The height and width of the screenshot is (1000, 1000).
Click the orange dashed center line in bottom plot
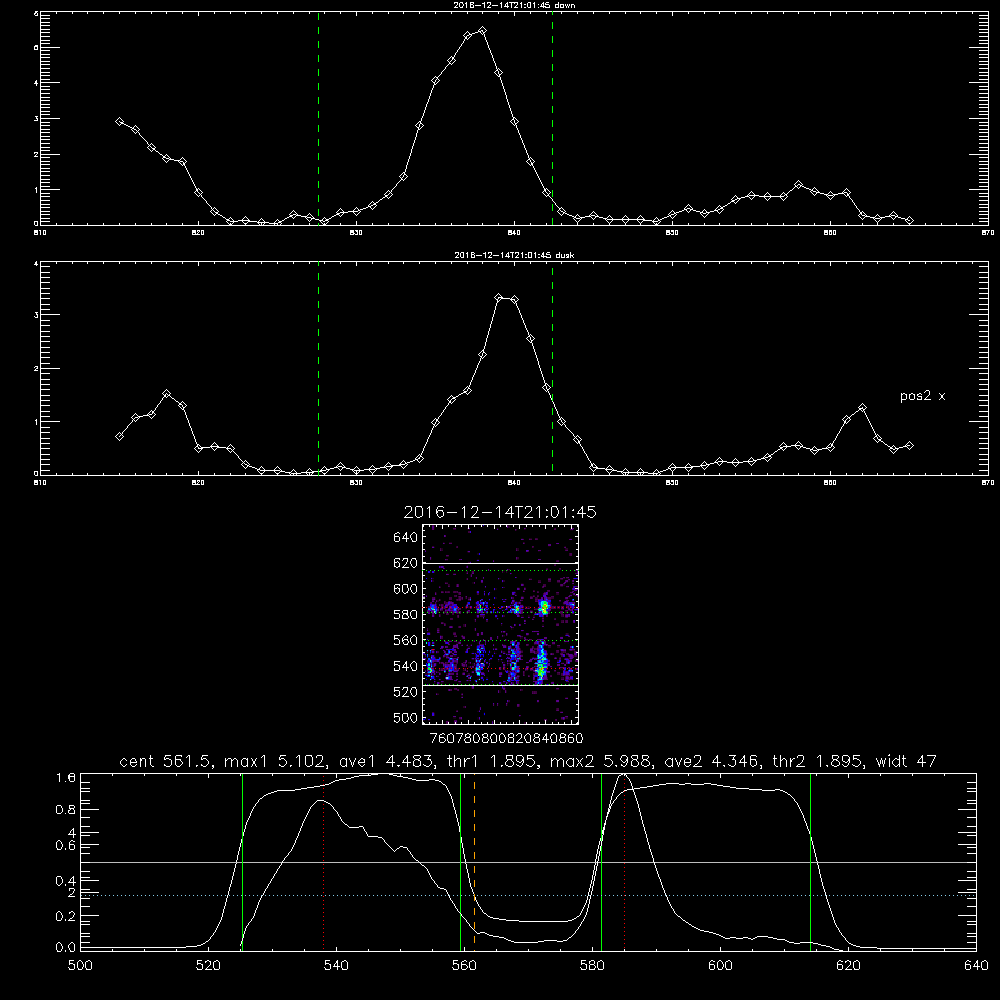[474, 861]
